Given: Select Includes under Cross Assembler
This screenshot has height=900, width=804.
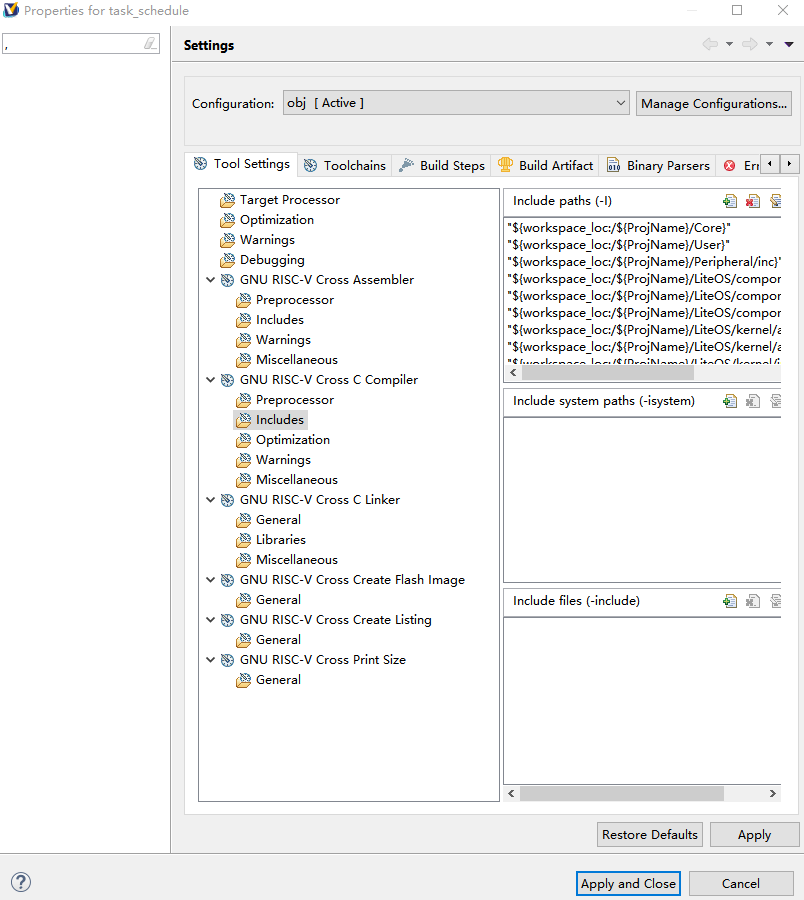Looking at the screenshot, I should [270, 320].
